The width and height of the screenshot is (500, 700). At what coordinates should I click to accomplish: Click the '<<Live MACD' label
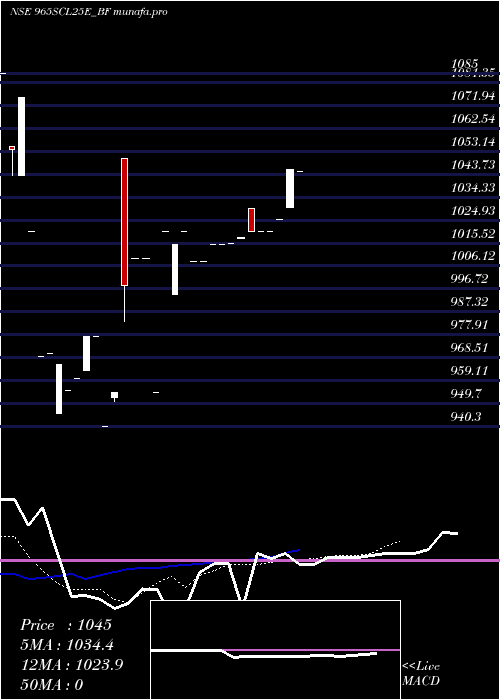pyautogui.click(x=421, y=674)
